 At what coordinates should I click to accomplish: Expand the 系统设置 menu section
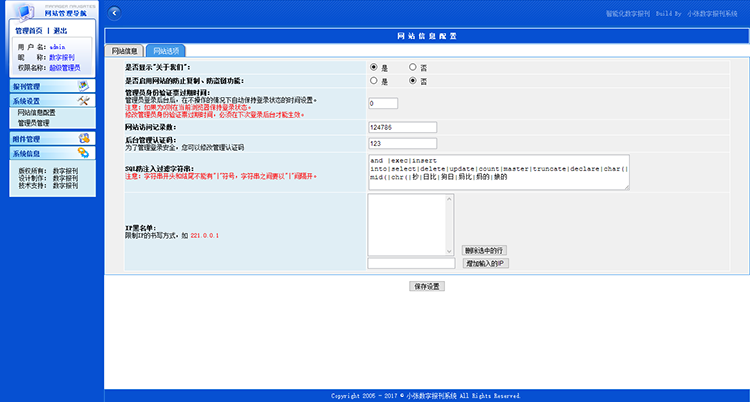[x=52, y=100]
